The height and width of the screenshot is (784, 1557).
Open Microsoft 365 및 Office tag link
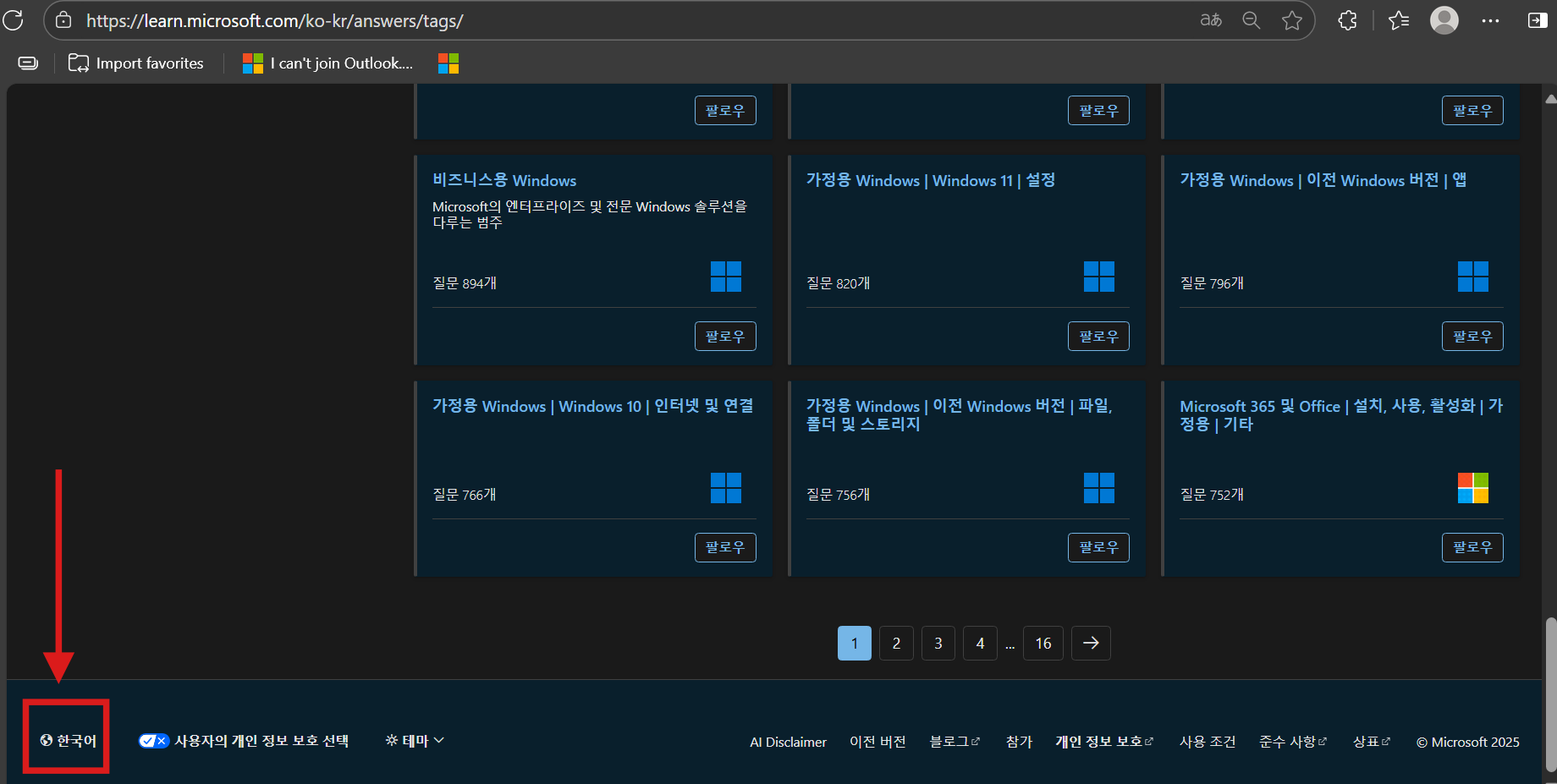point(1341,414)
